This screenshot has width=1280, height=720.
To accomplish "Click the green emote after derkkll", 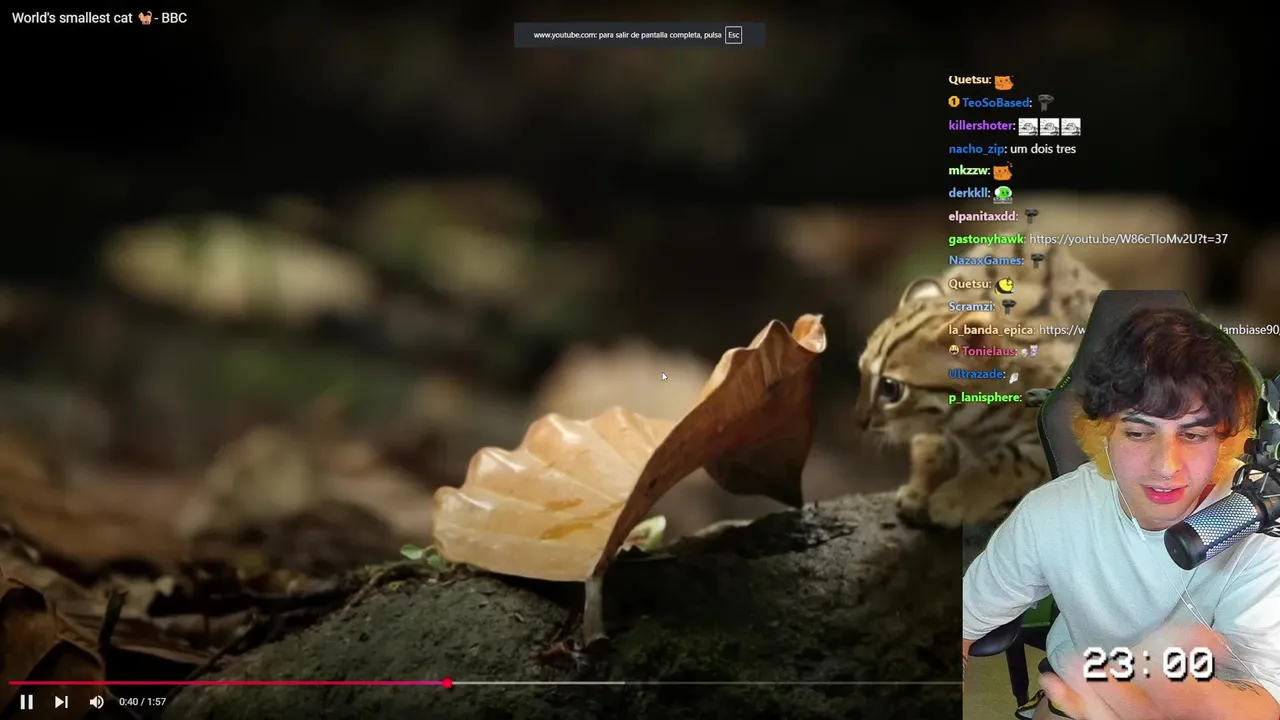I will click(1003, 194).
